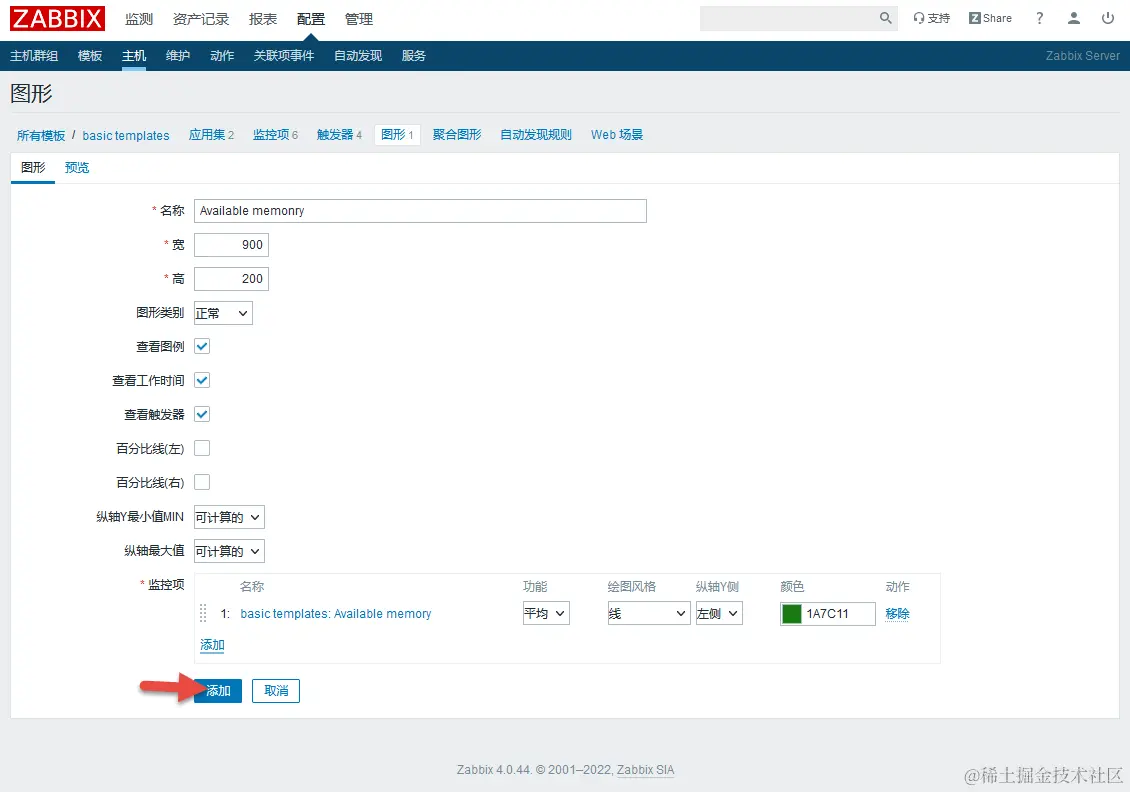Open the 功能 dropdown showing 平均
Image resolution: width=1130 pixels, height=792 pixels.
(545, 613)
